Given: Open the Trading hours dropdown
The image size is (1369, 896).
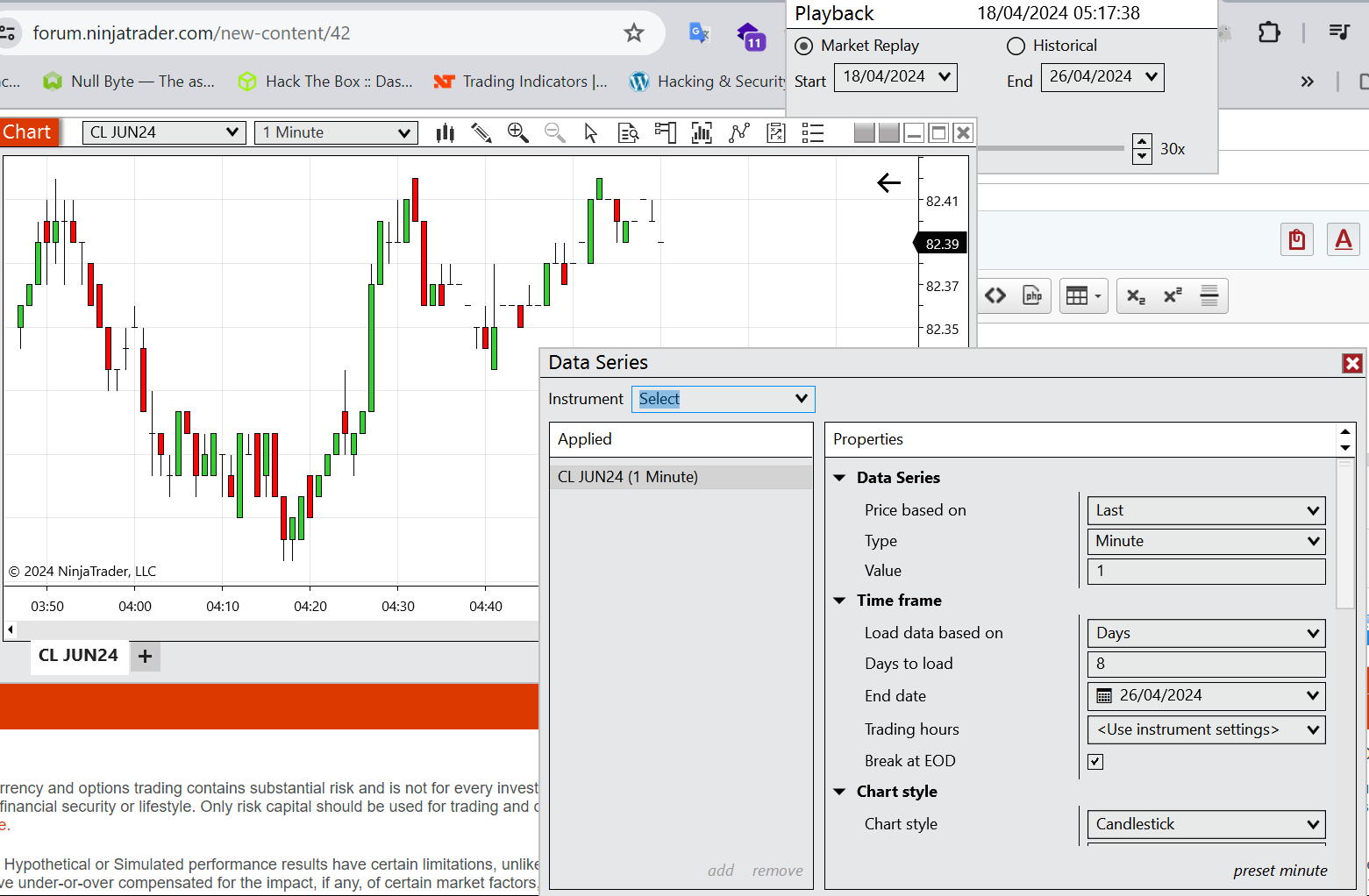Looking at the screenshot, I should click(x=1206, y=729).
